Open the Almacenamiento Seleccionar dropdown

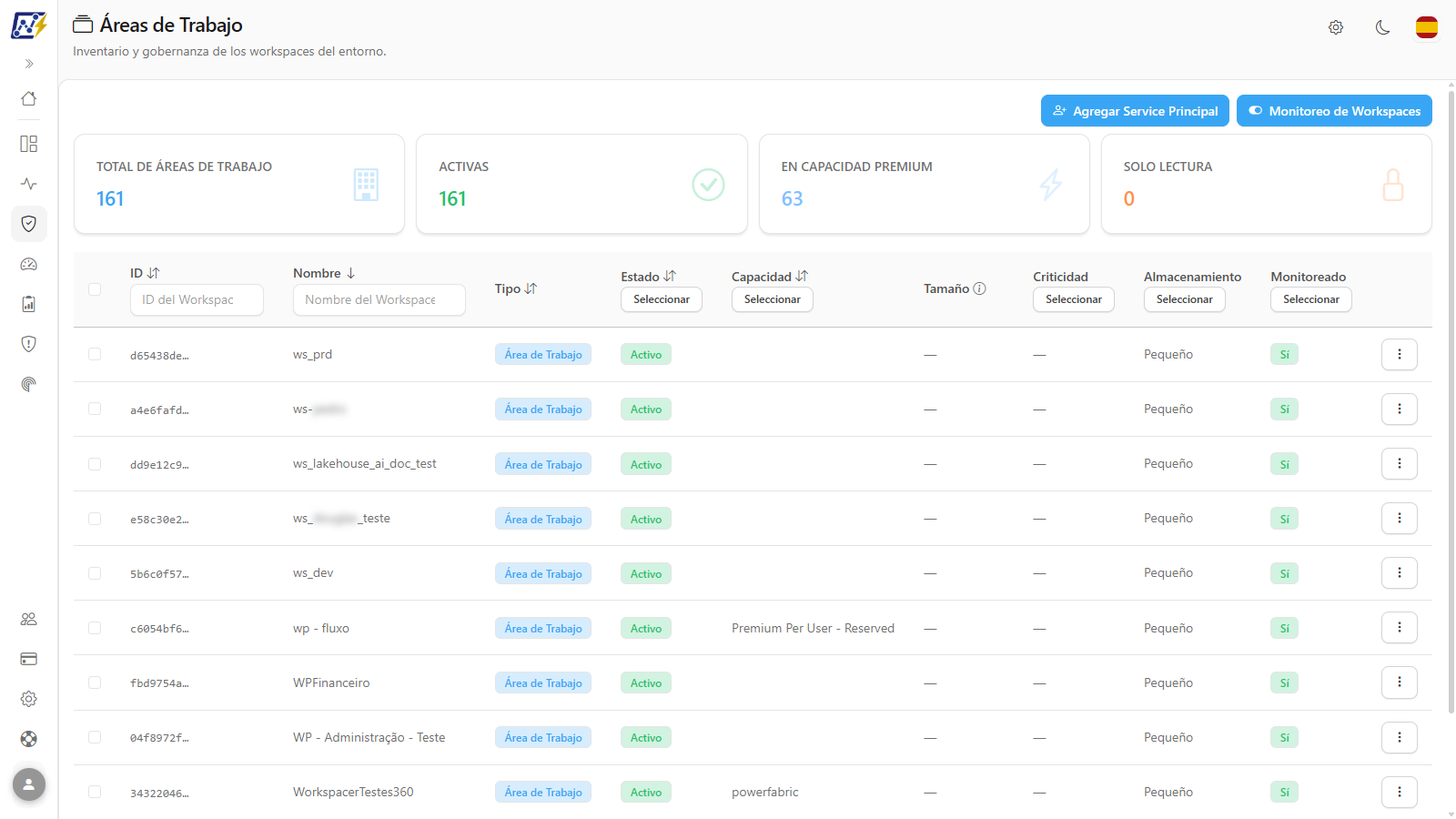click(1185, 299)
